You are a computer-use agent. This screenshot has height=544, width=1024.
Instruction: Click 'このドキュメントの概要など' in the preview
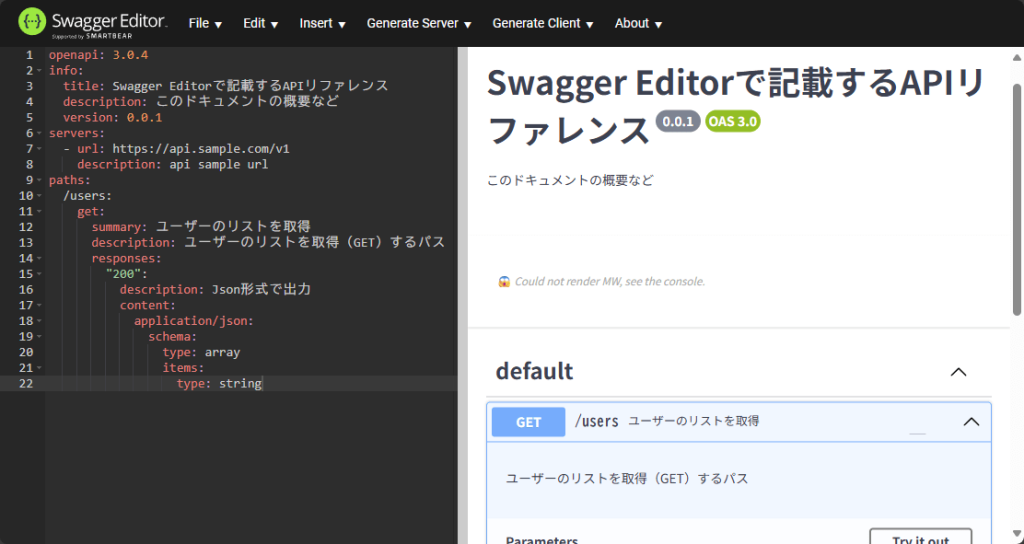[570, 180]
